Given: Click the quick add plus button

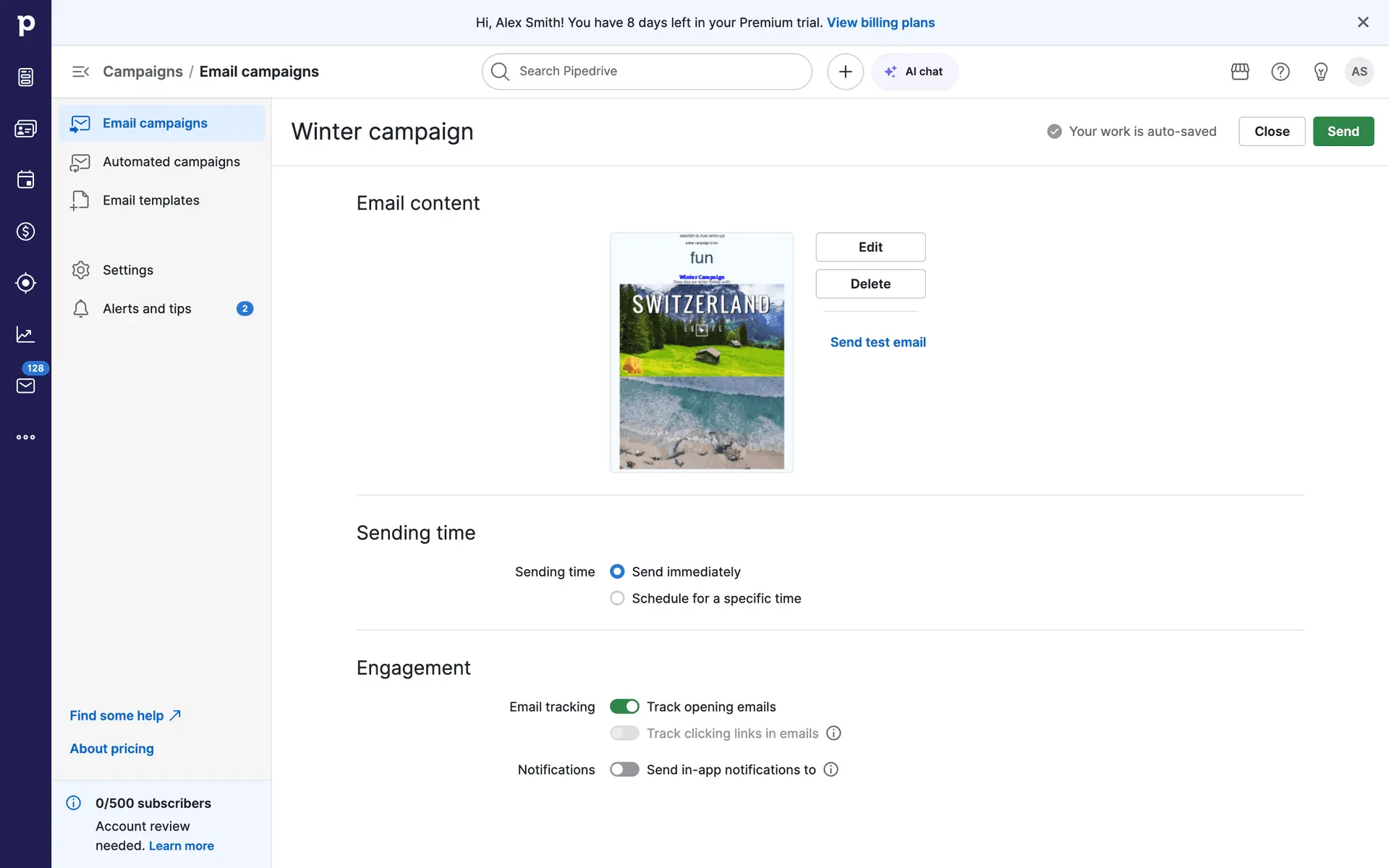Looking at the screenshot, I should [845, 72].
